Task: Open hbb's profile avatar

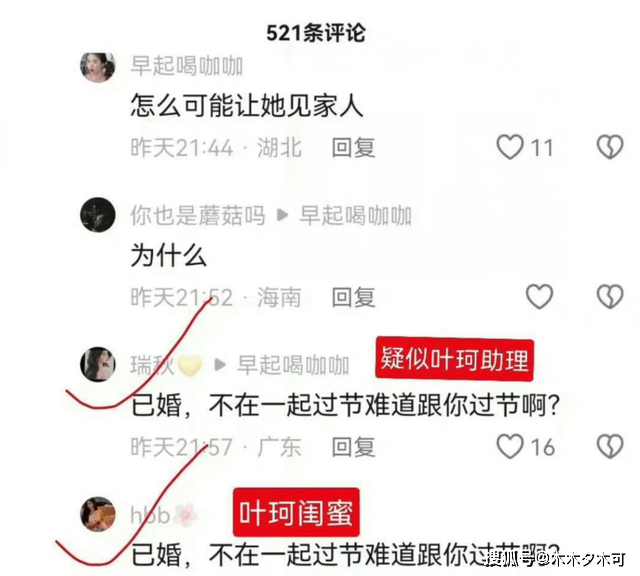Action: [98, 514]
